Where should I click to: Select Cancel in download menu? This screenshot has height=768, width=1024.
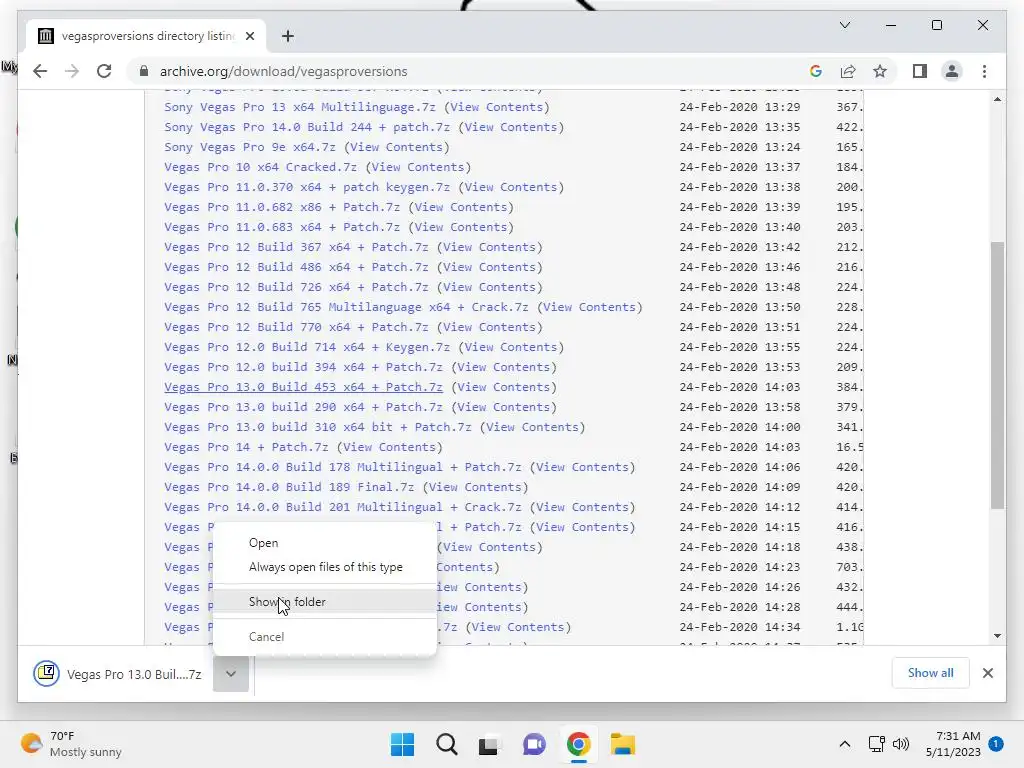[266, 636]
